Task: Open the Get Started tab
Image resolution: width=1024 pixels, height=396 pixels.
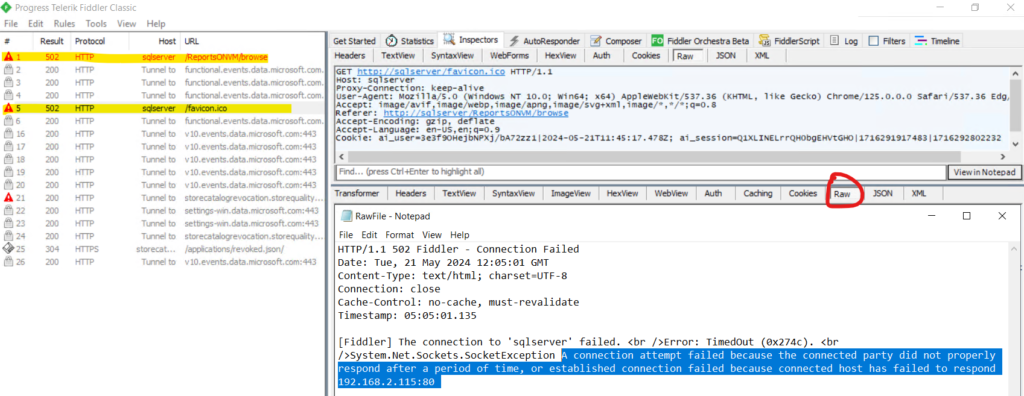Action: click(x=355, y=41)
